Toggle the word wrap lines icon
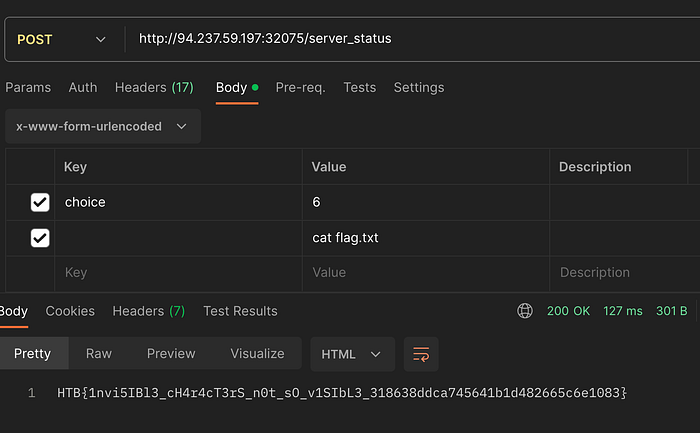Viewport: 700px width, 433px height. click(421, 354)
